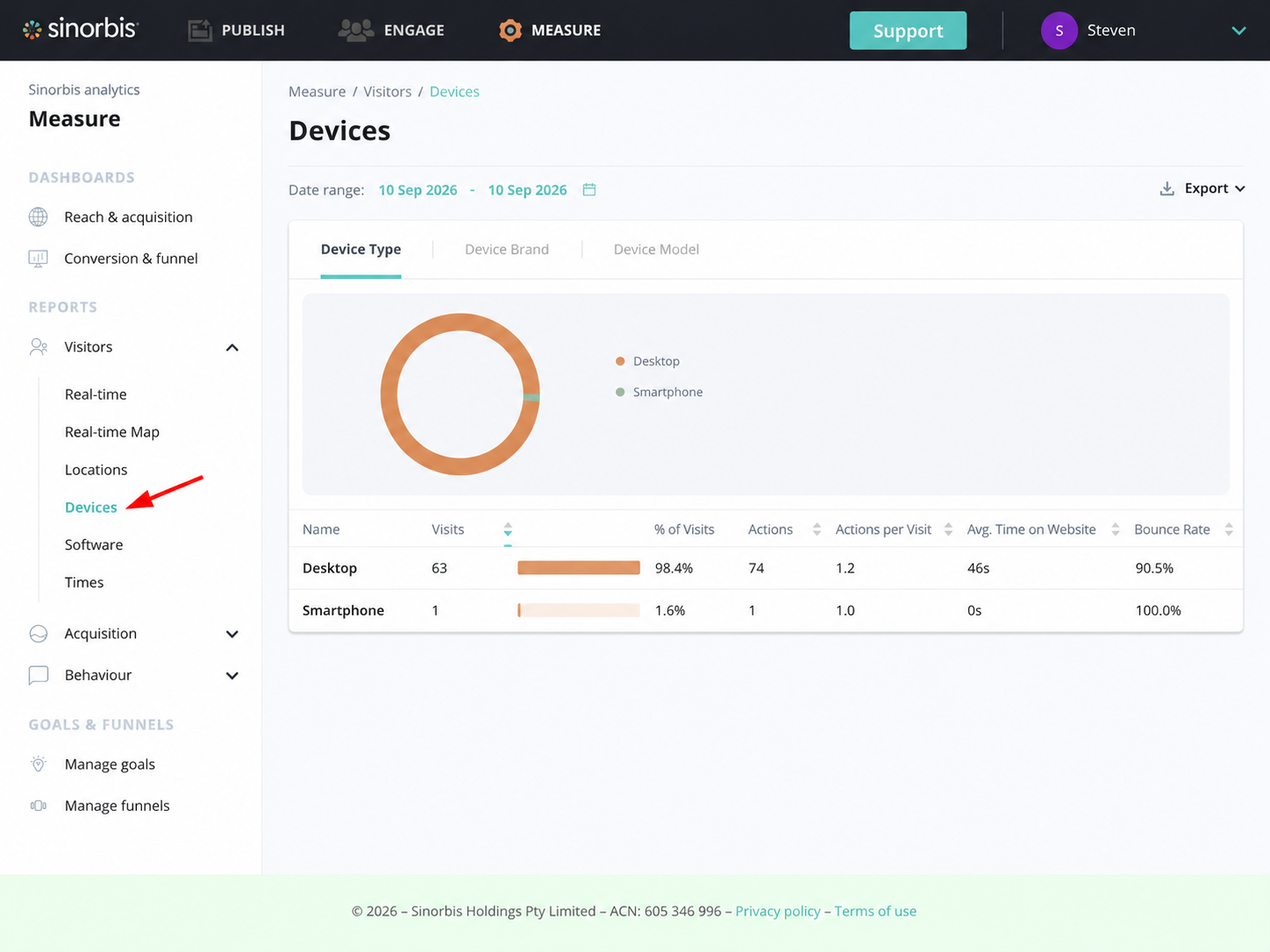
Task: Sort by Bounce Rate arrows
Action: click(1229, 529)
